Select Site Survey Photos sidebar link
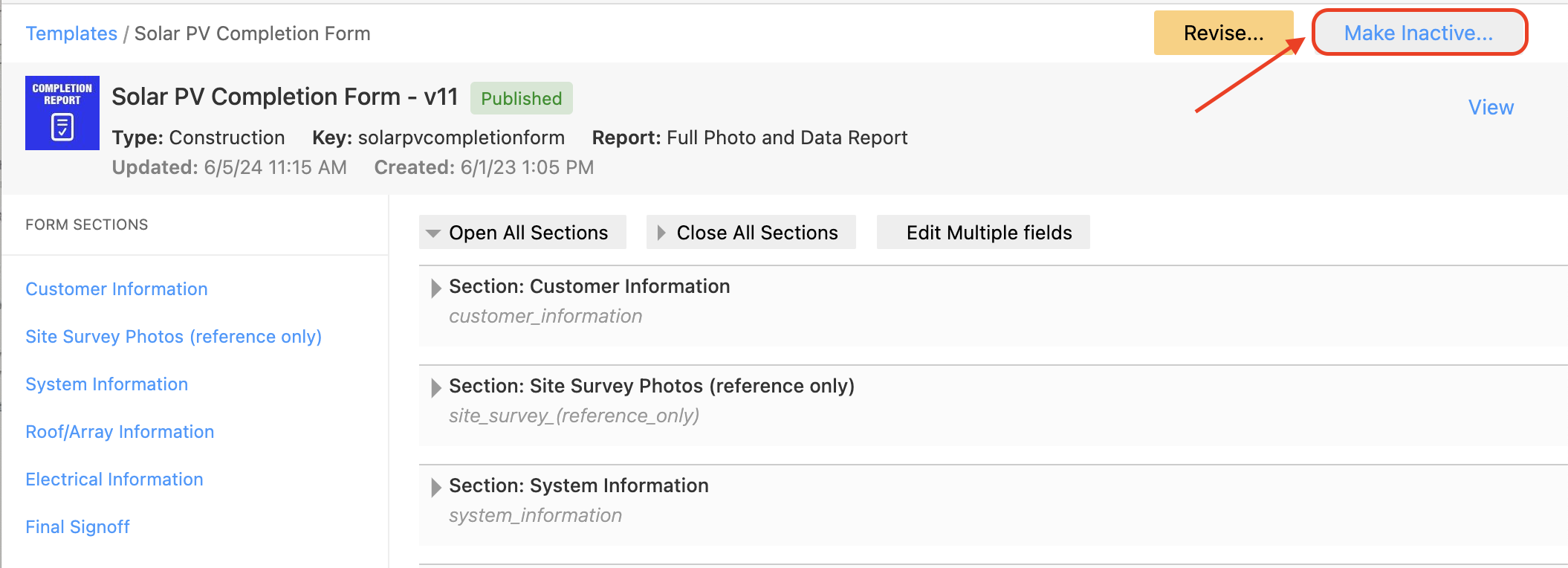This screenshot has height=568, width=1568. pyautogui.click(x=173, y=337)
